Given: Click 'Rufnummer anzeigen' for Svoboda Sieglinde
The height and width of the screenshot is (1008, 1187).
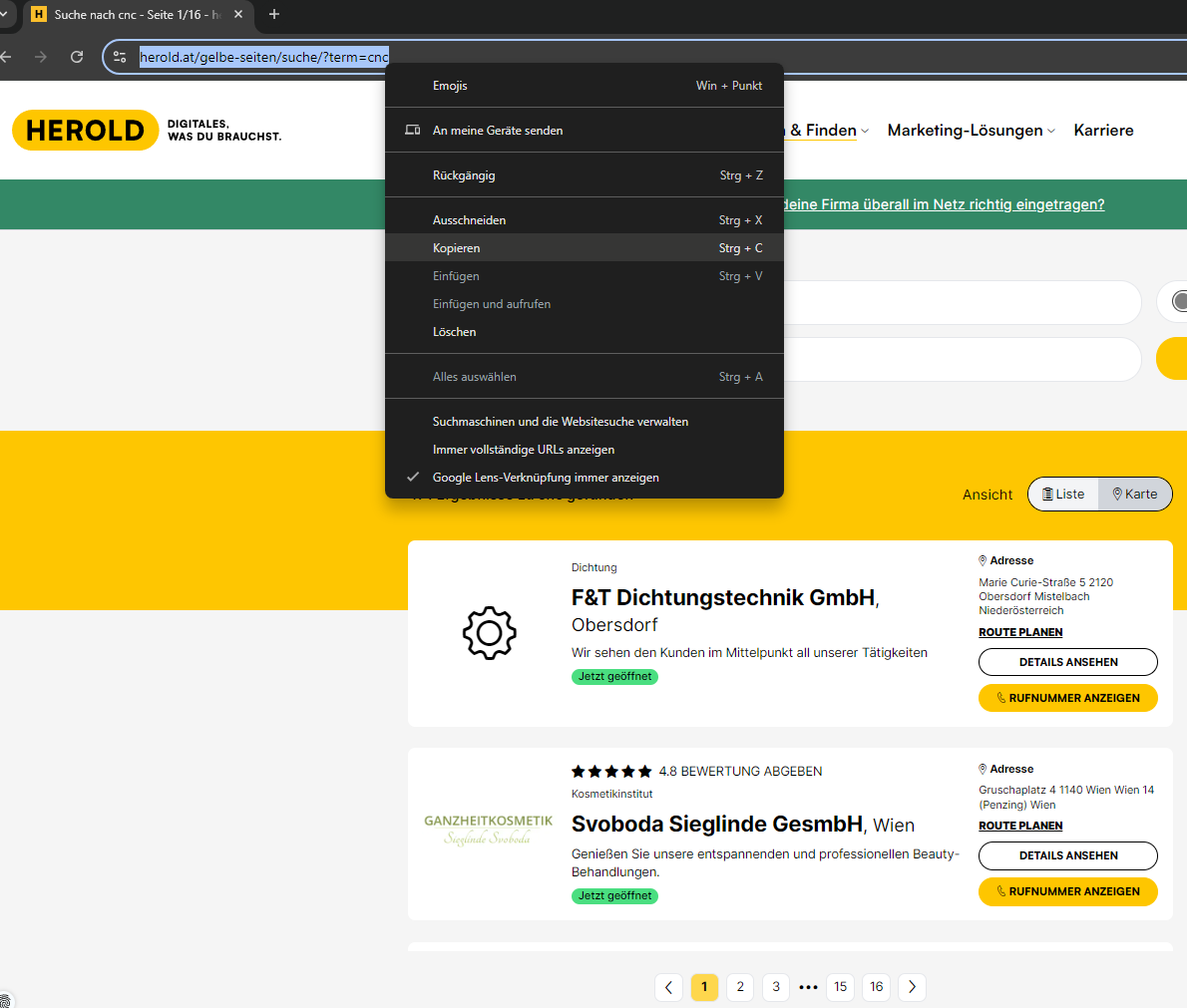Looking at the screenshot, I should pos(1067,891).
